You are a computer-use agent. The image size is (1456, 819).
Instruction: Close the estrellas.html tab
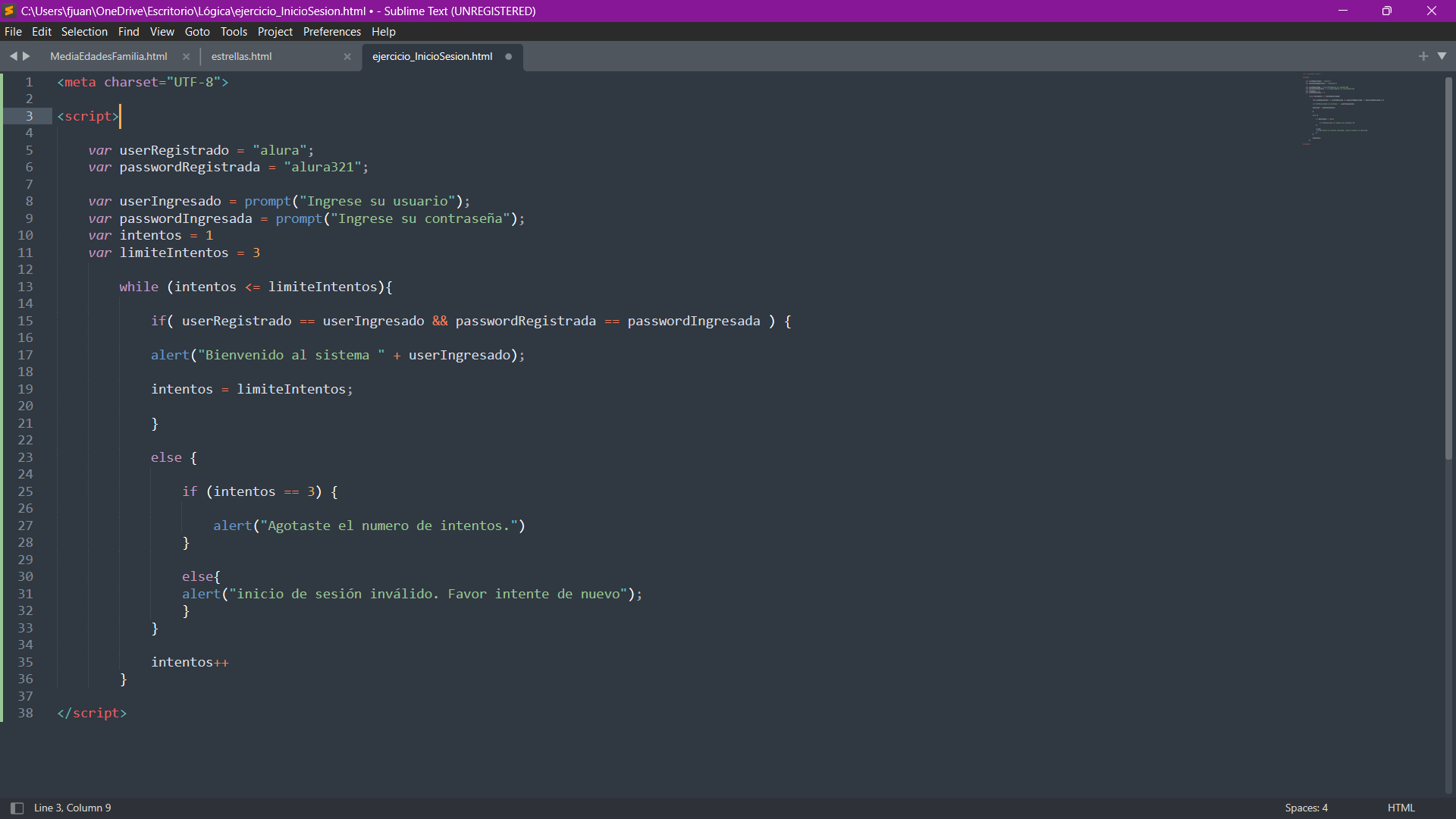pos(347,57)
